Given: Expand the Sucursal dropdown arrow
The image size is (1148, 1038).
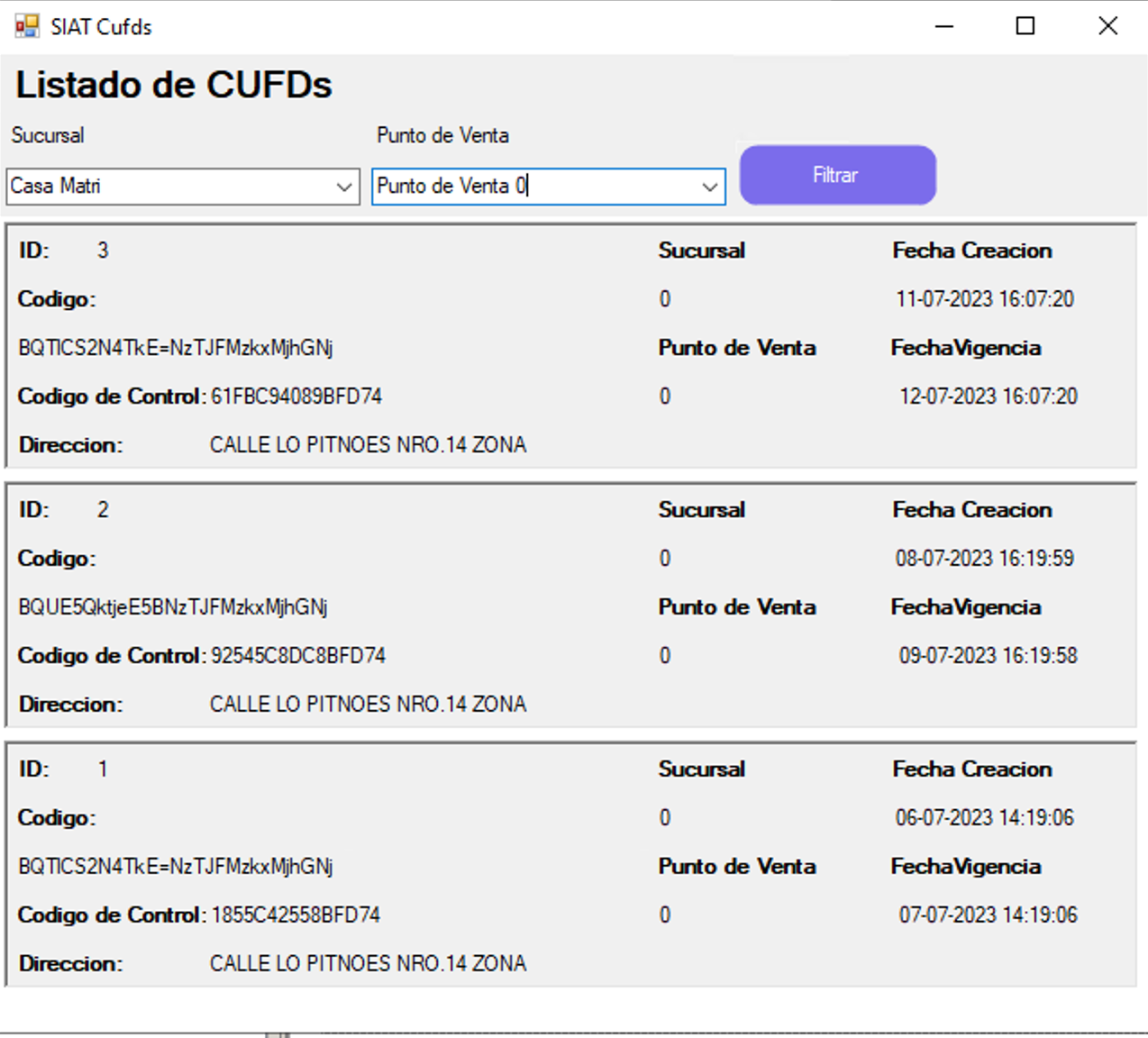Looking at the screenshot, I should click(x=343, y=187).
